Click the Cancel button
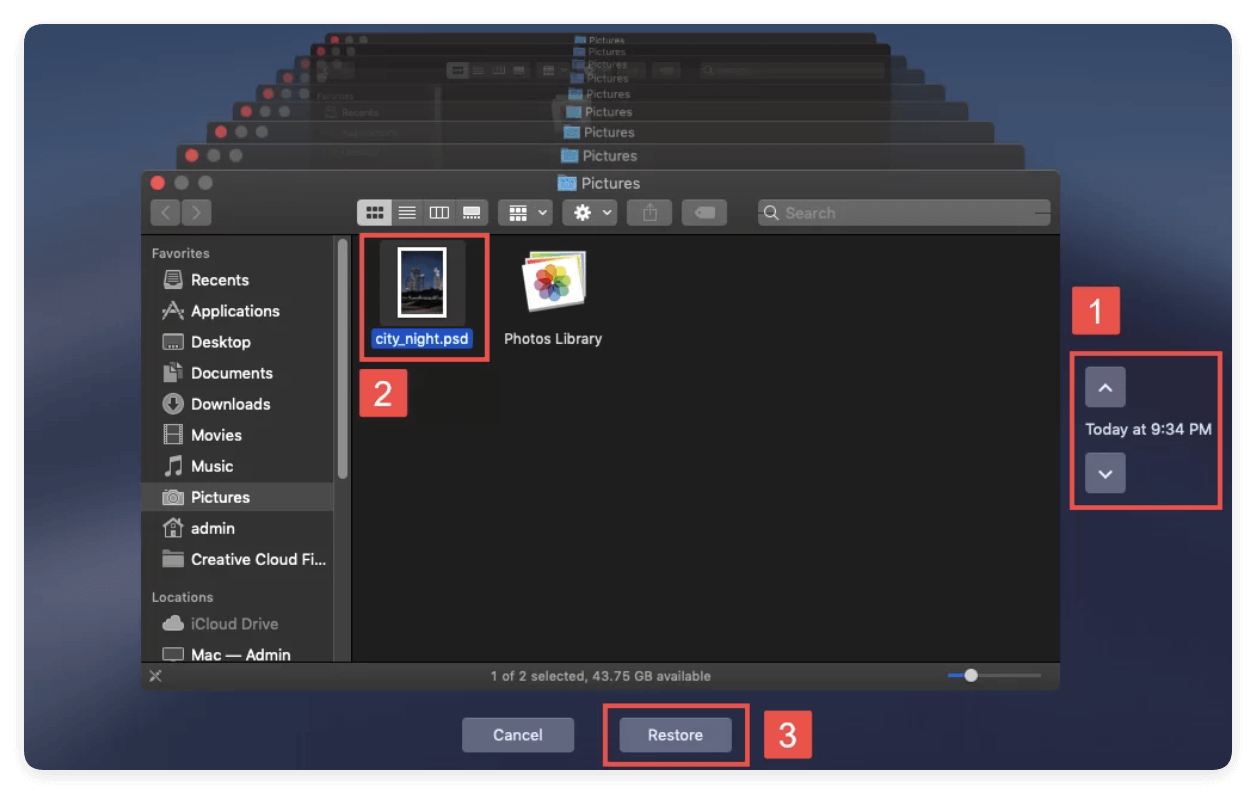1256x794 pixels. [518, 735]
